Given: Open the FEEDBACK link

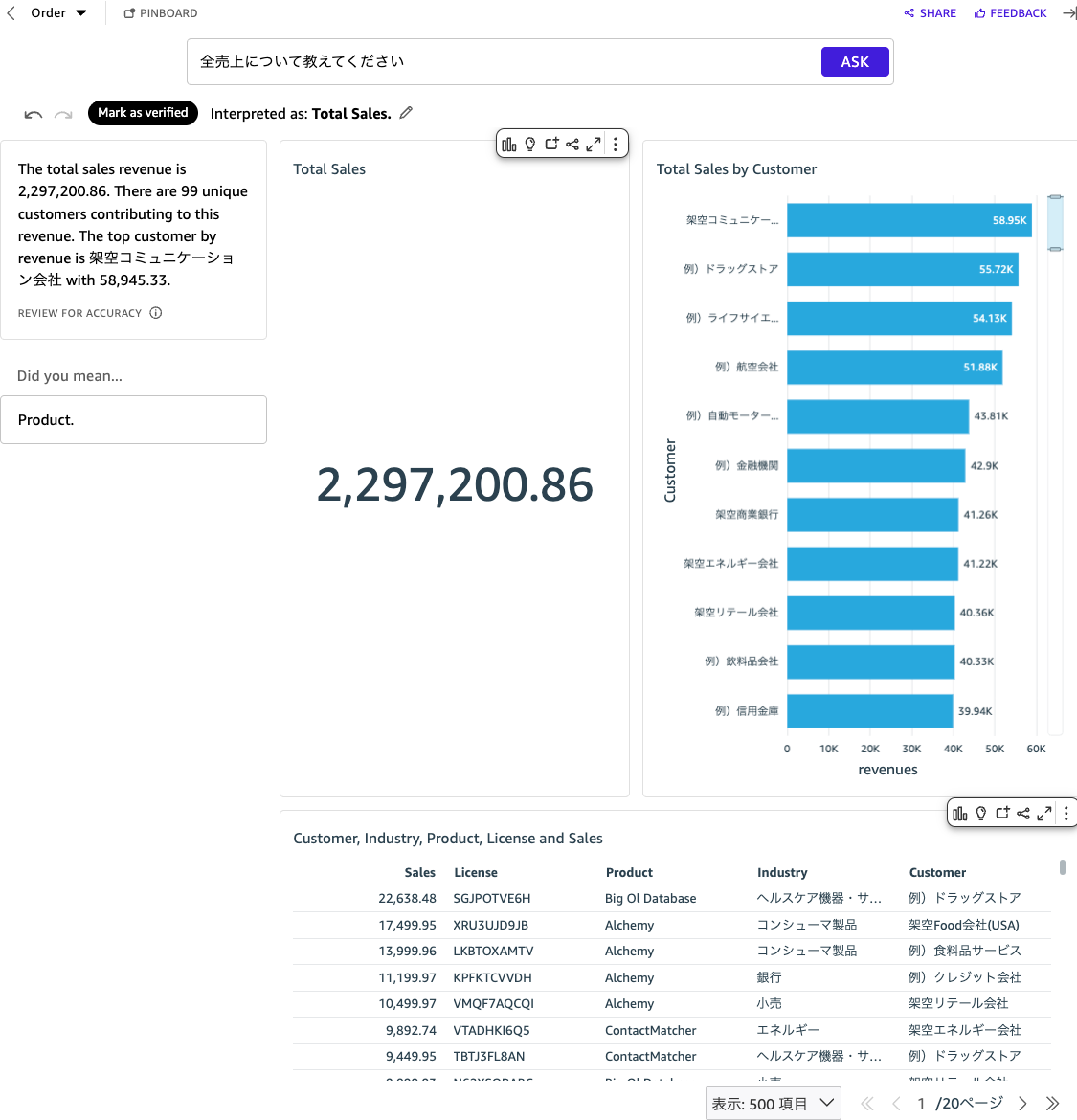Looking at the screenshot, I should tap(1010, 12).
